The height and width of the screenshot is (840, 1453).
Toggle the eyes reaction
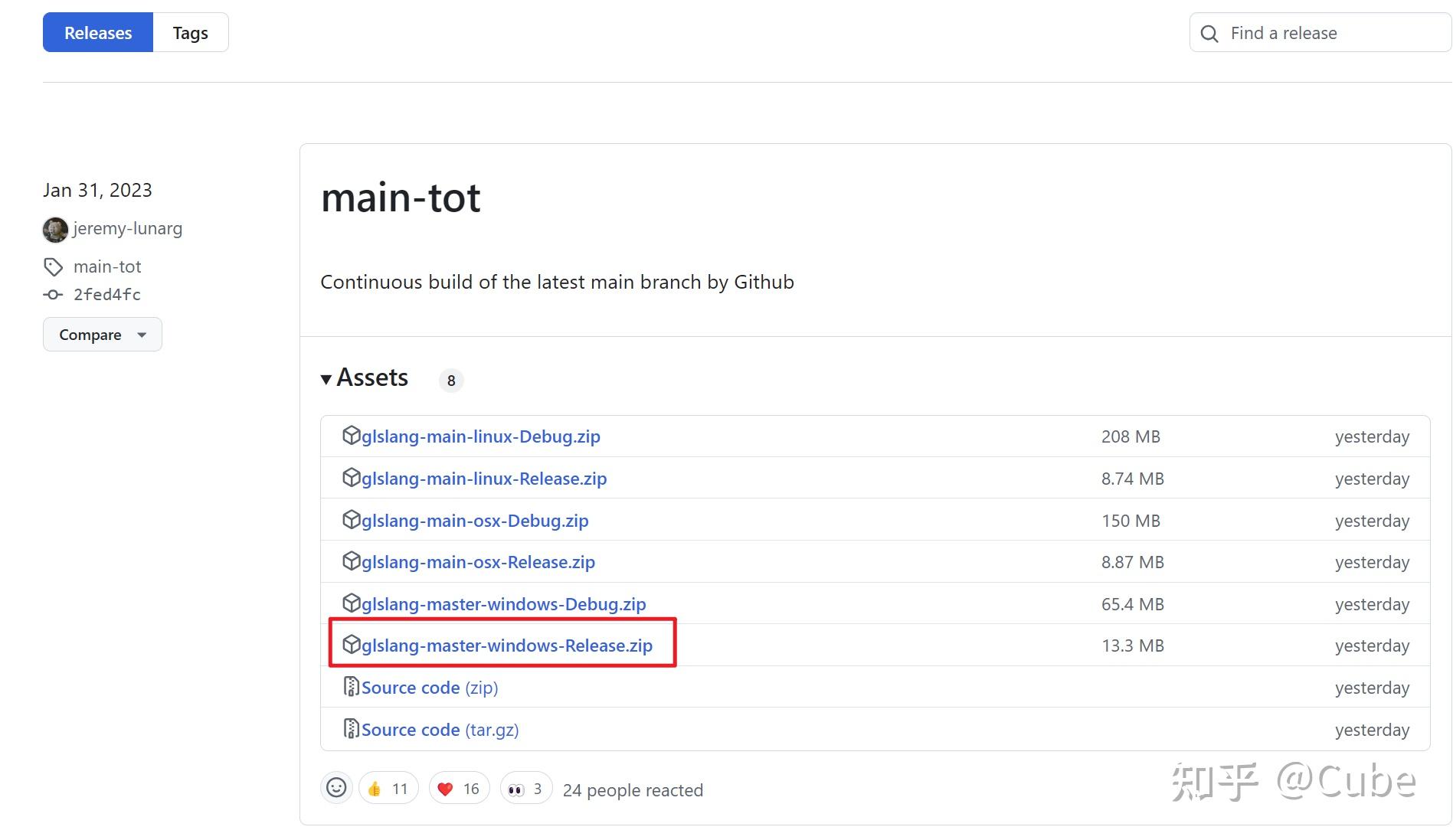click(x=525, y=789)
